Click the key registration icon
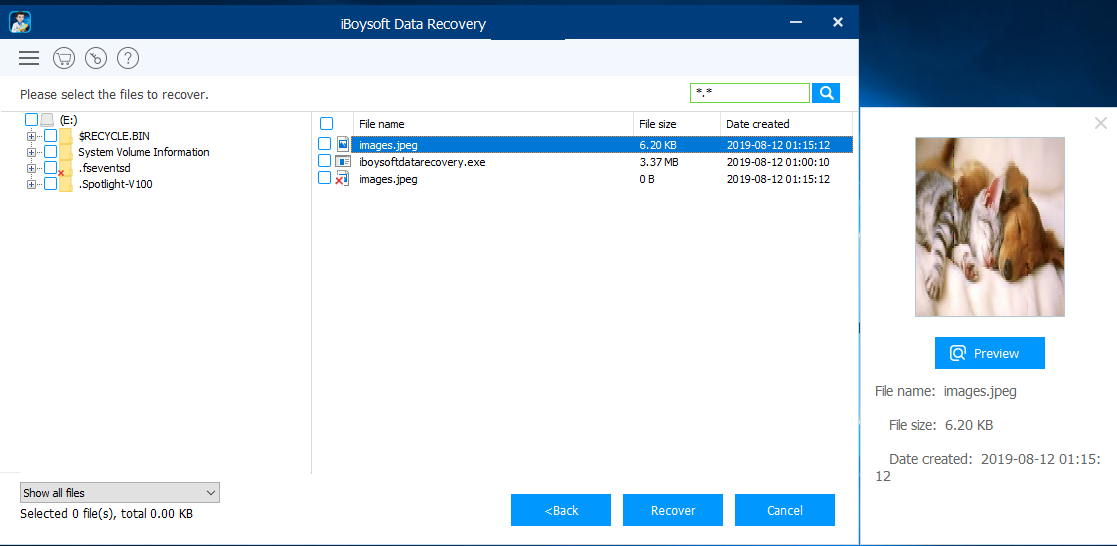The image size is (1117, 546). pyautogui.click(x=96, y=58)
